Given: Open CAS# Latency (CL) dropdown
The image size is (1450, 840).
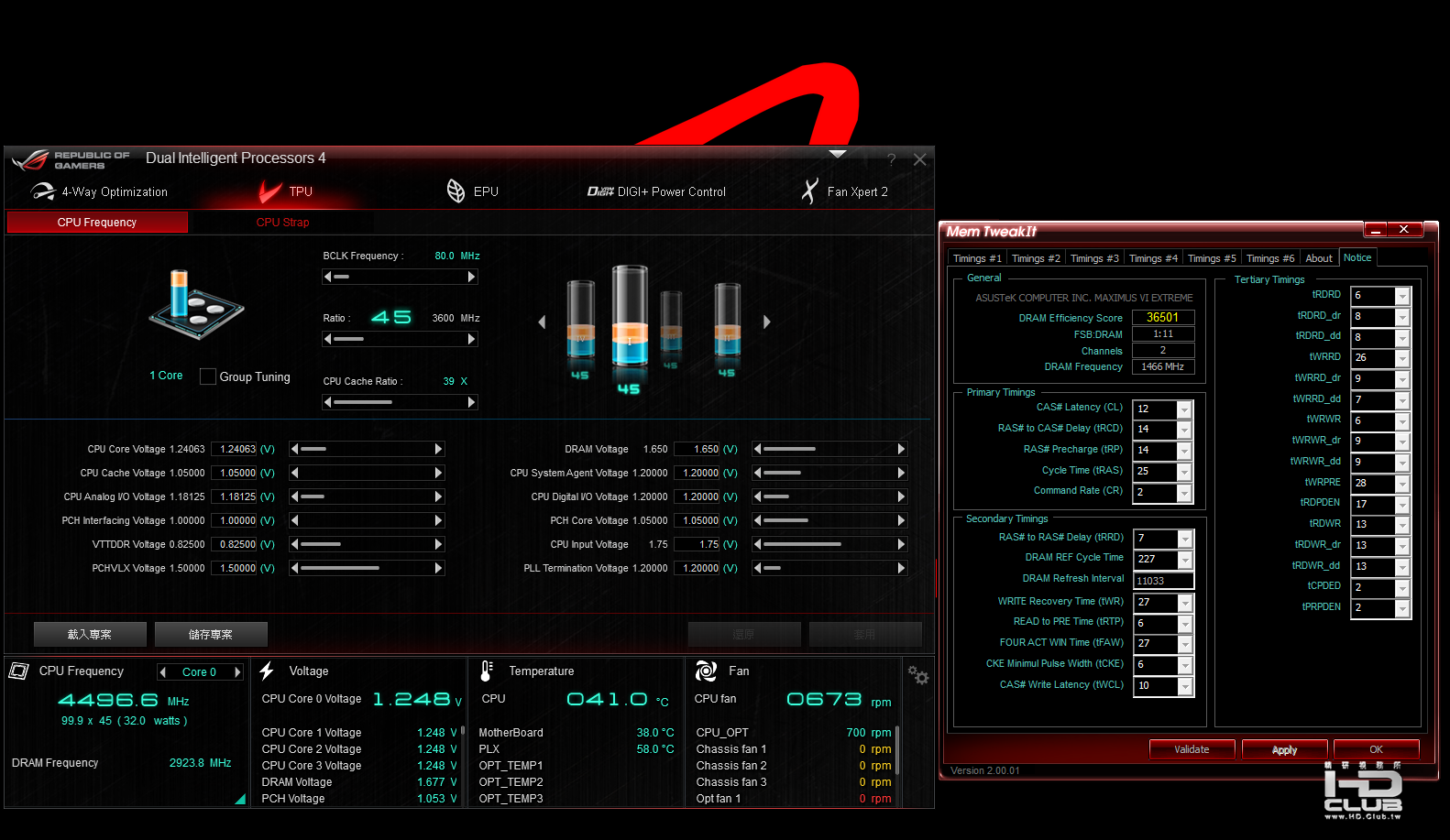Looking at the screenshot, I should (1184, 409).
